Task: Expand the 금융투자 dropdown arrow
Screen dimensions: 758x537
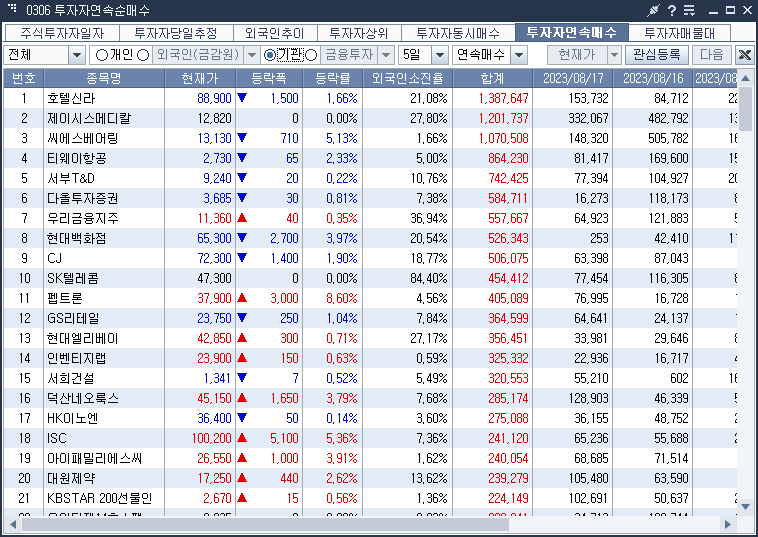Action: [x=386, y=55]
